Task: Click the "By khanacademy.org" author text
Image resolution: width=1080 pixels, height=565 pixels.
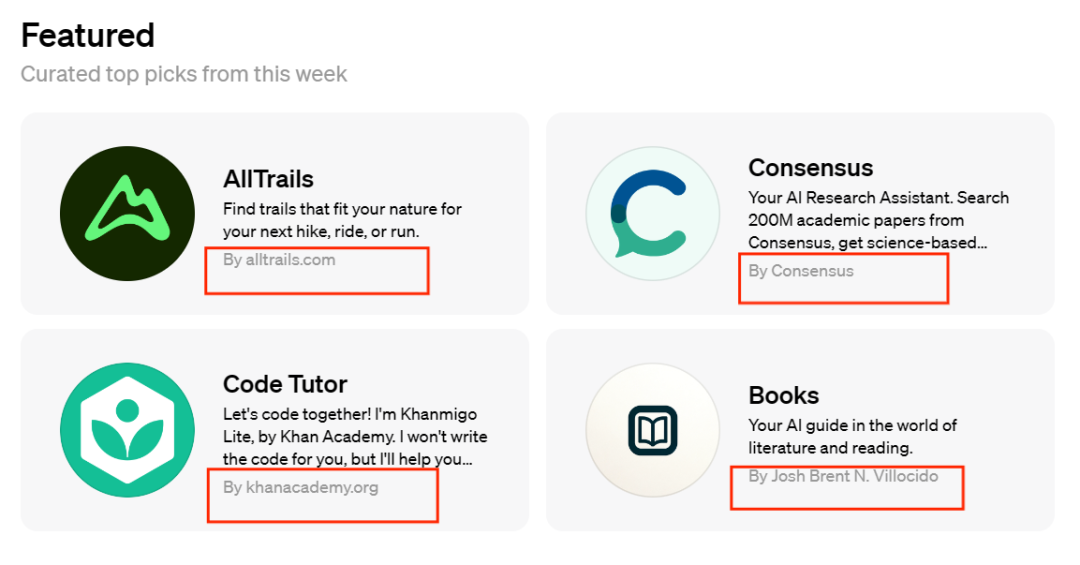Action: tap(301, 488)
